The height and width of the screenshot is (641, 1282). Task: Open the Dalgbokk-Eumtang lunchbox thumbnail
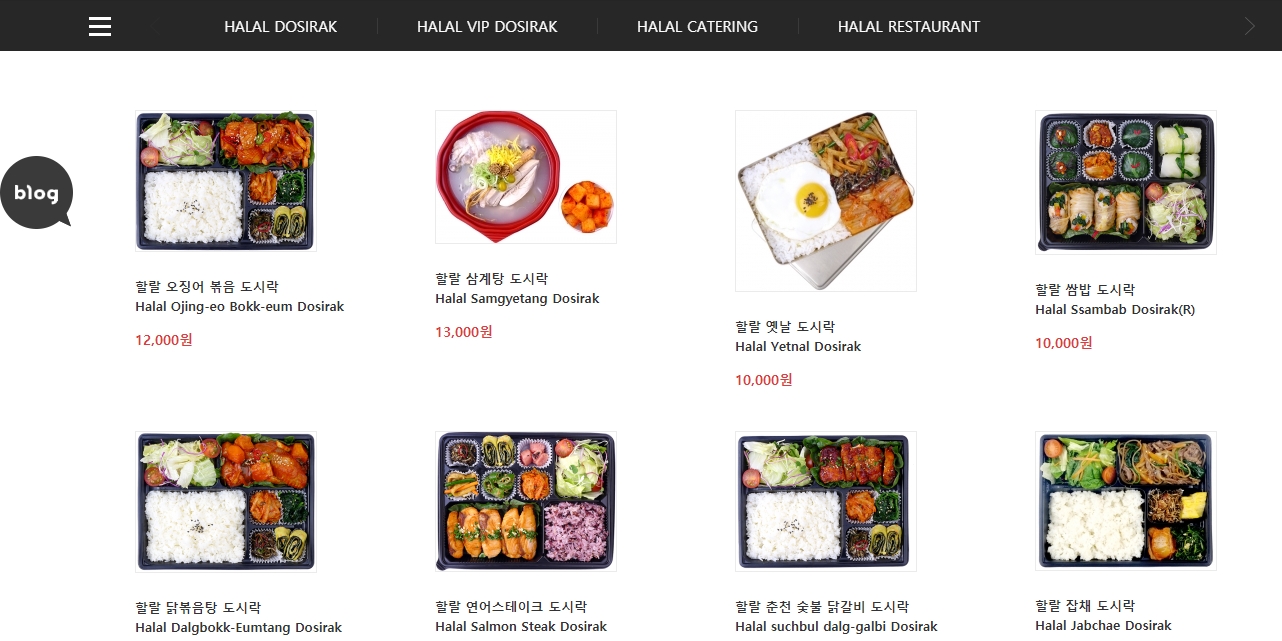click(x=226, y=502)
